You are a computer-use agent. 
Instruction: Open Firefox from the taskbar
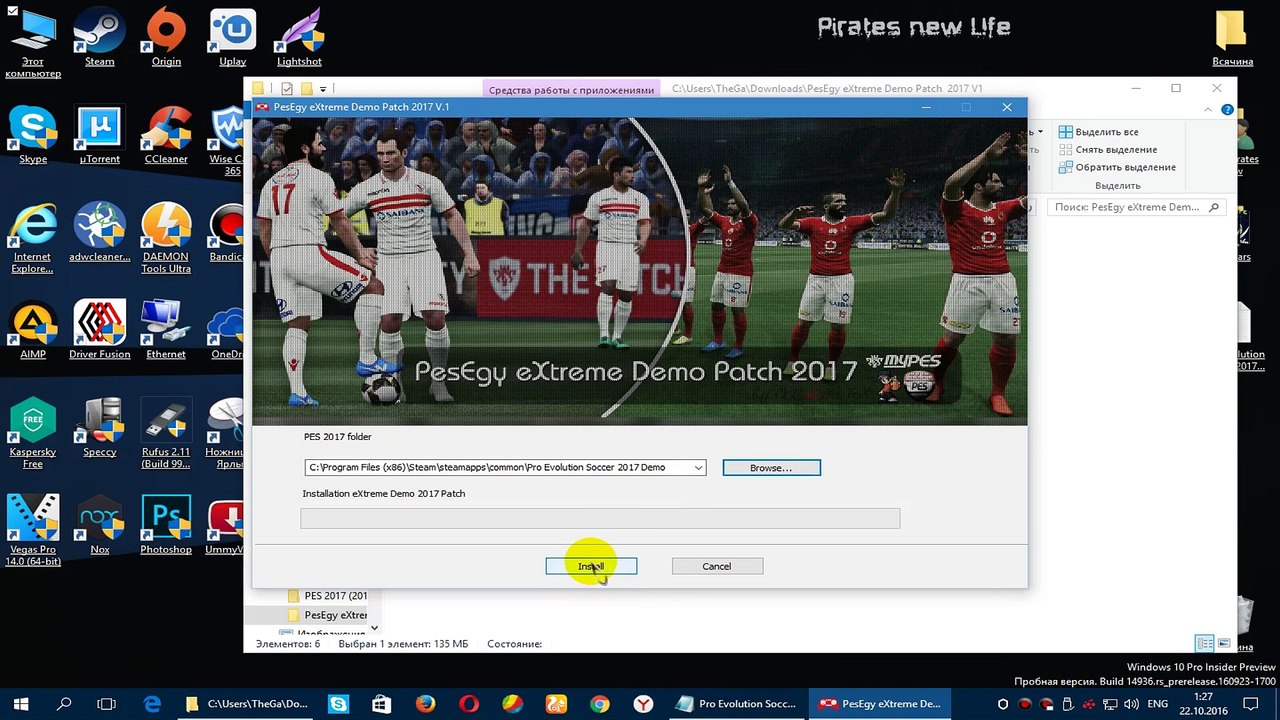point(425,704)
